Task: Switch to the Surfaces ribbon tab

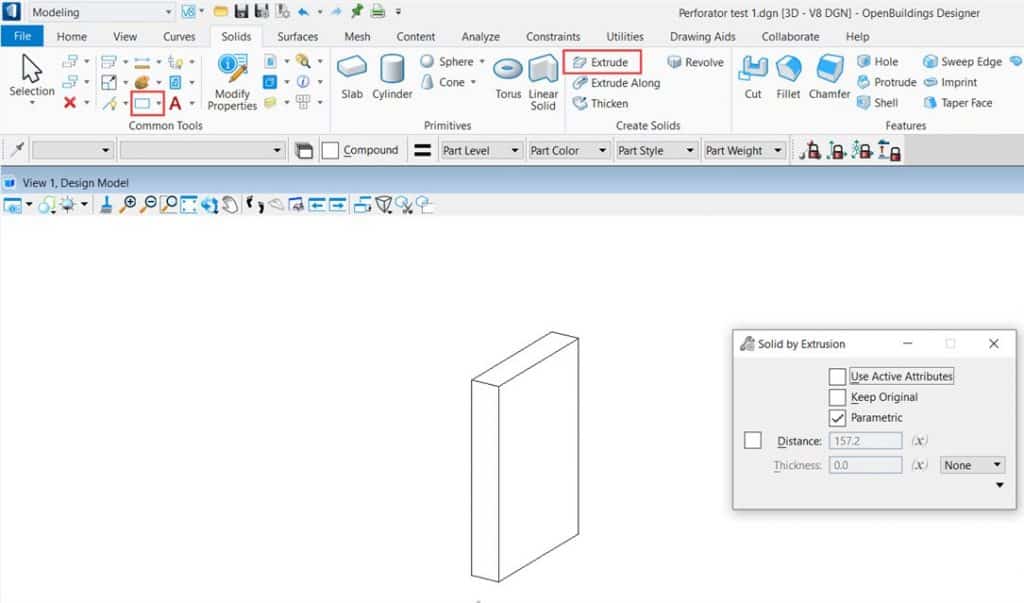Action: 297,36
